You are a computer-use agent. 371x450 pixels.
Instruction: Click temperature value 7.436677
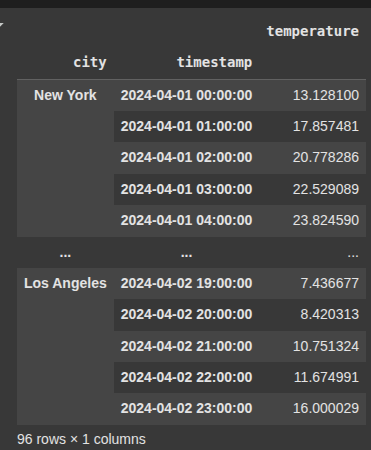[x=330, y=283]
